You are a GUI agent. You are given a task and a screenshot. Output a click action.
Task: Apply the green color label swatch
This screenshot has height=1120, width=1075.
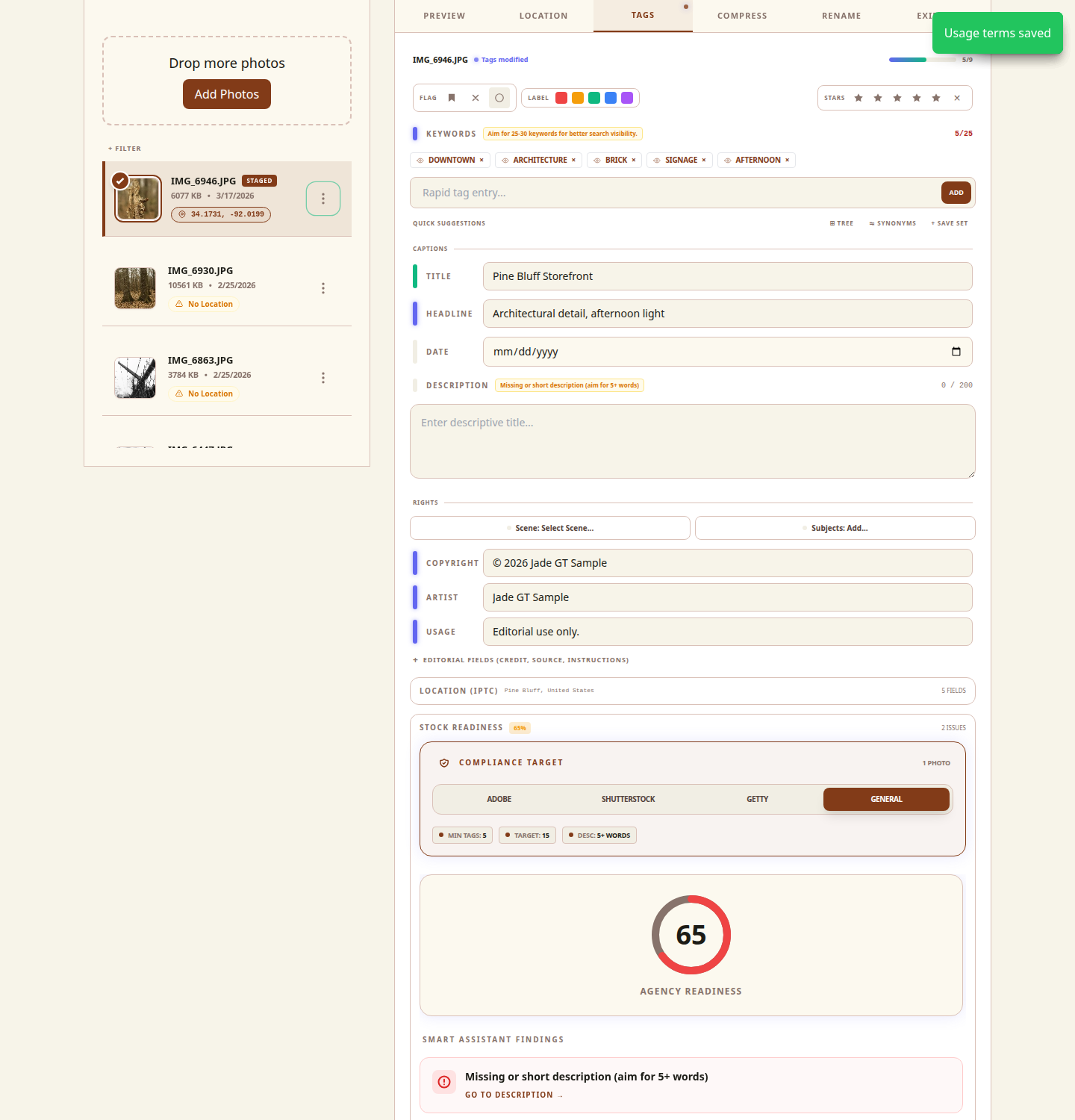(x=594, y=98)
